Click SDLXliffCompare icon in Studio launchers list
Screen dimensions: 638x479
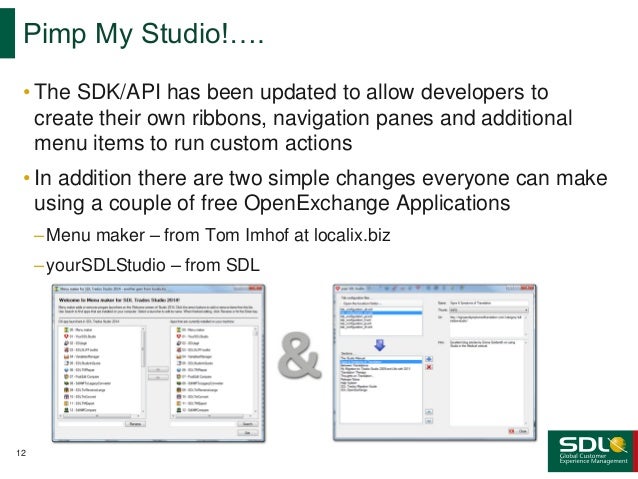(66, 410)
